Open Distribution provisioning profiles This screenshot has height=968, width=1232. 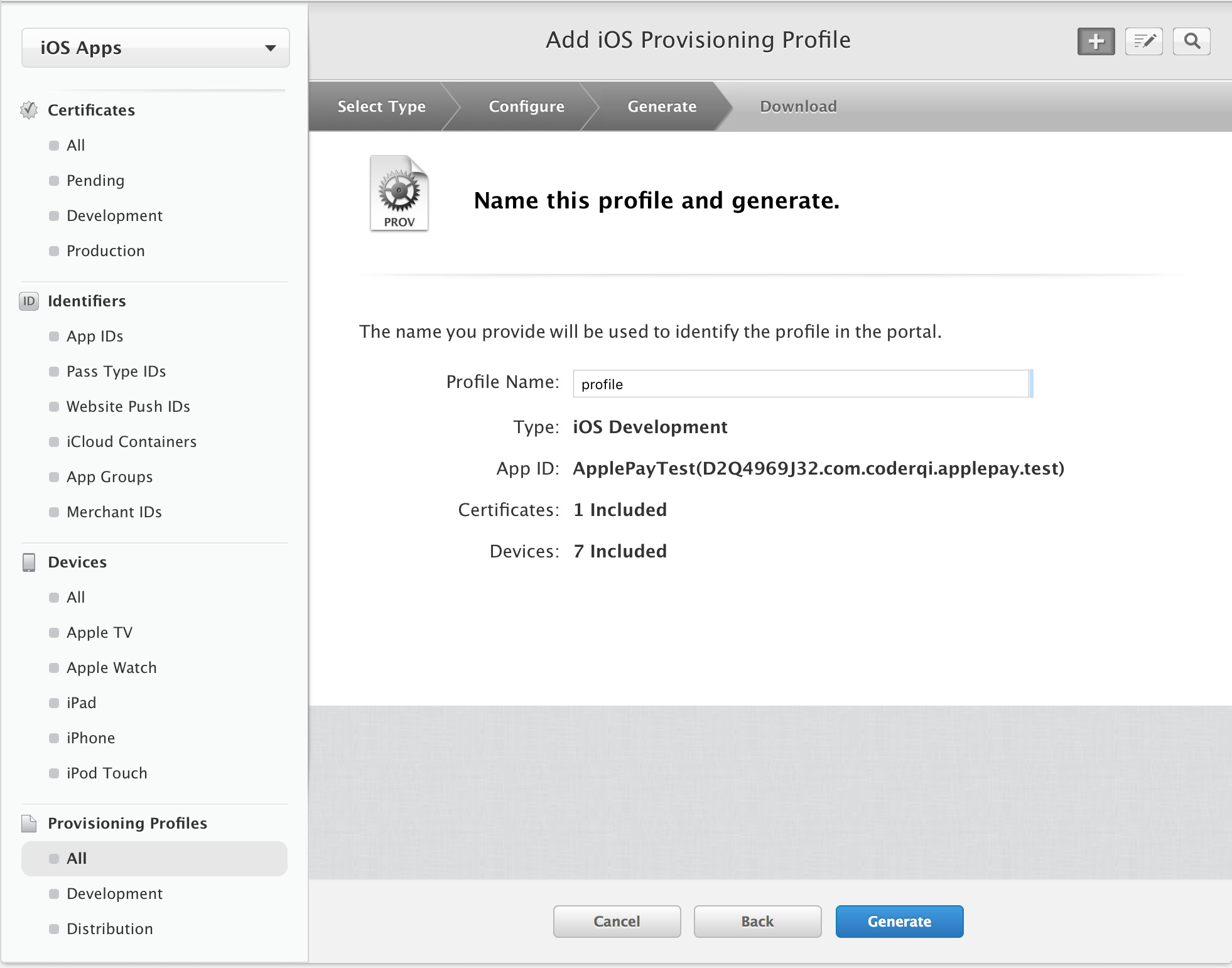pyautogui.click(x=110, y=928)
